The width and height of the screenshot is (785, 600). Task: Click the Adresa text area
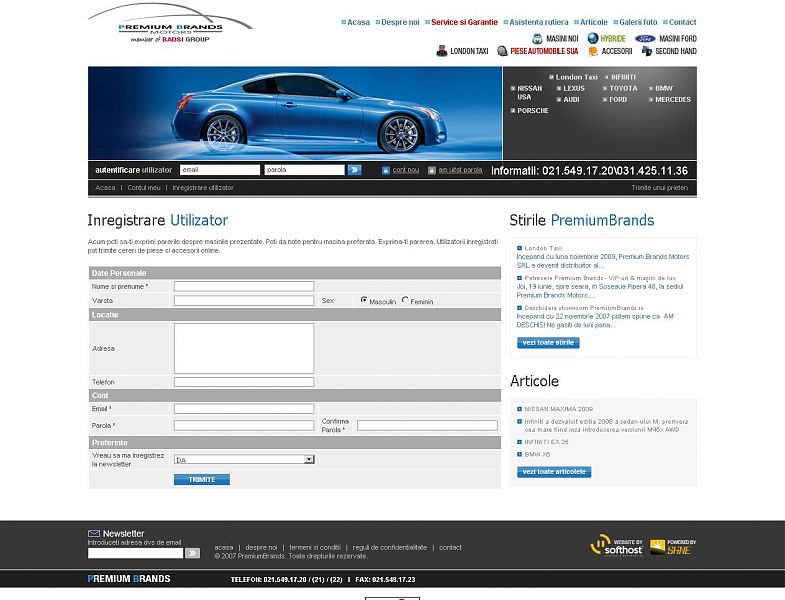tap(244, 349)
